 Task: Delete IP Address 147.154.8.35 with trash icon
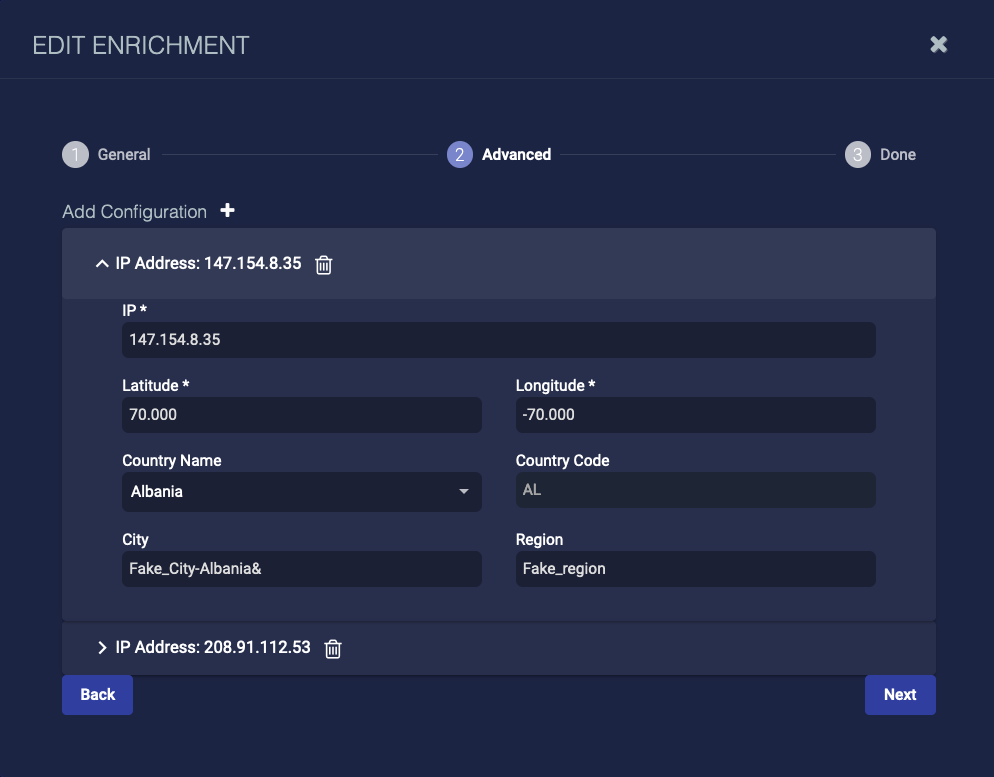(x=324, y=265)
